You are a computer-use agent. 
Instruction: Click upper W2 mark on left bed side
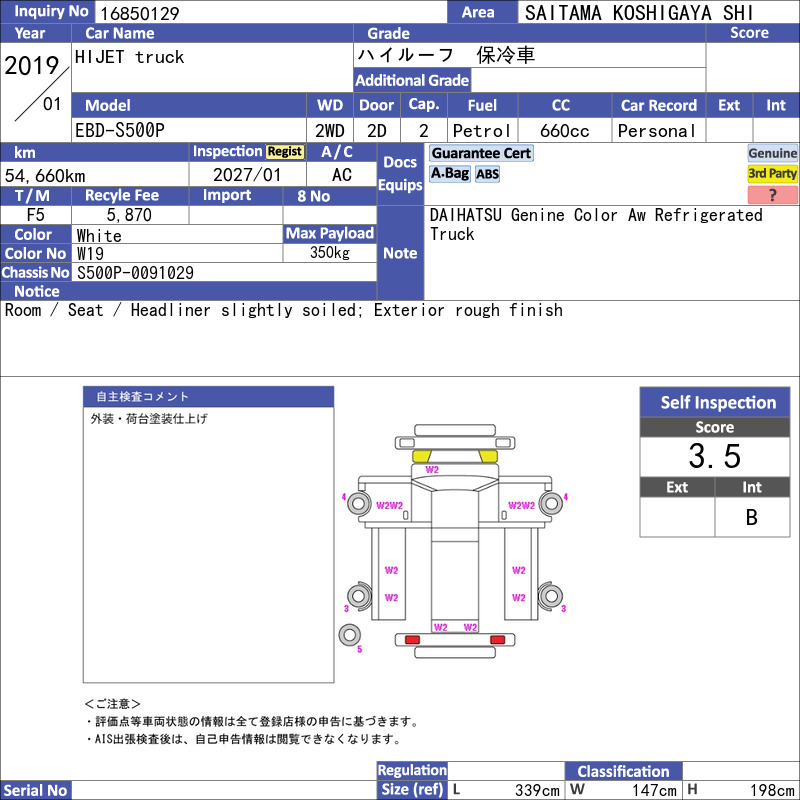pyautogui.click(x=391, y=570)
